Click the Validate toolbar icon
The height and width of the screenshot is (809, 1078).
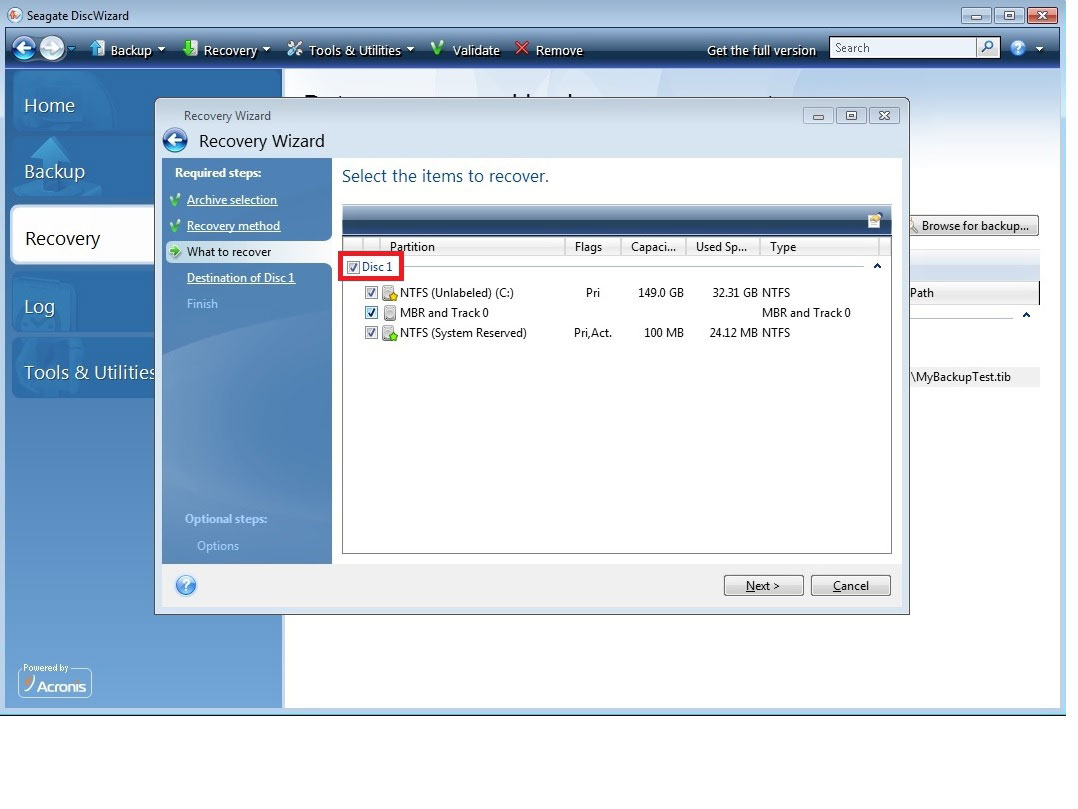pyautogui.click(x=437, y=49)
